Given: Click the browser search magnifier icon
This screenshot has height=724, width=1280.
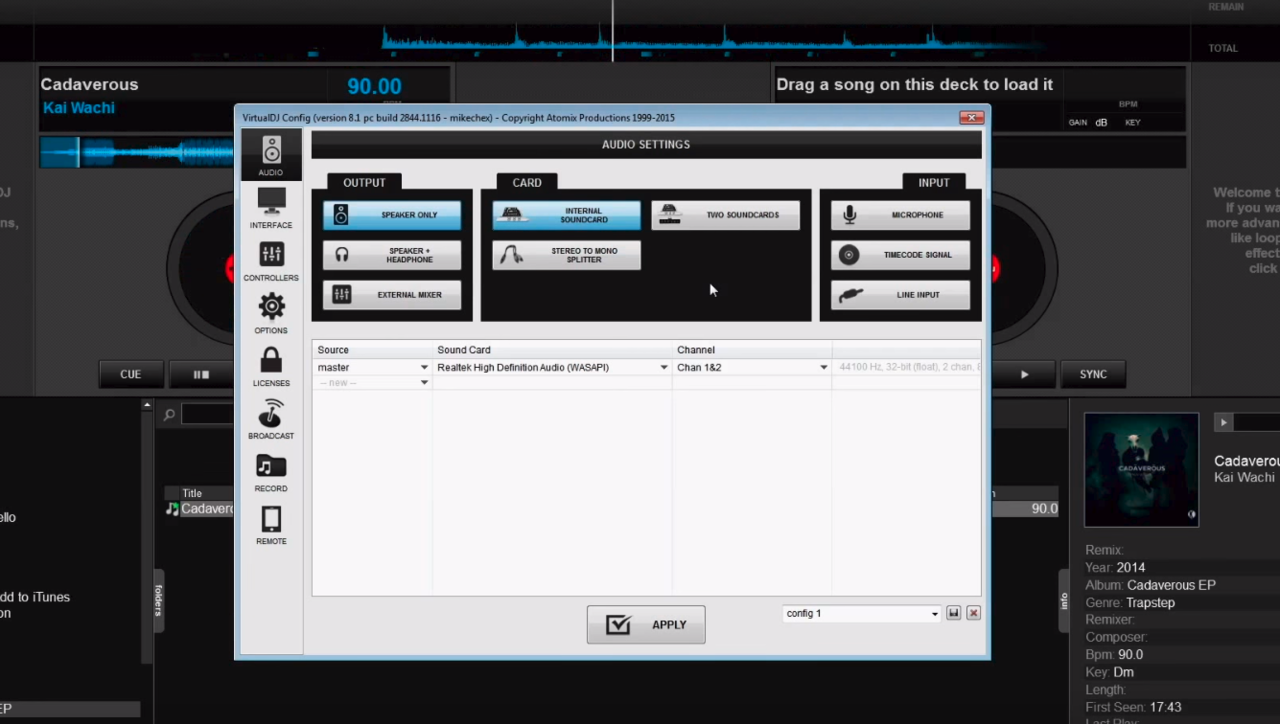Looking at the screenshot, I should pyautogui.click(x=169, y=415).
